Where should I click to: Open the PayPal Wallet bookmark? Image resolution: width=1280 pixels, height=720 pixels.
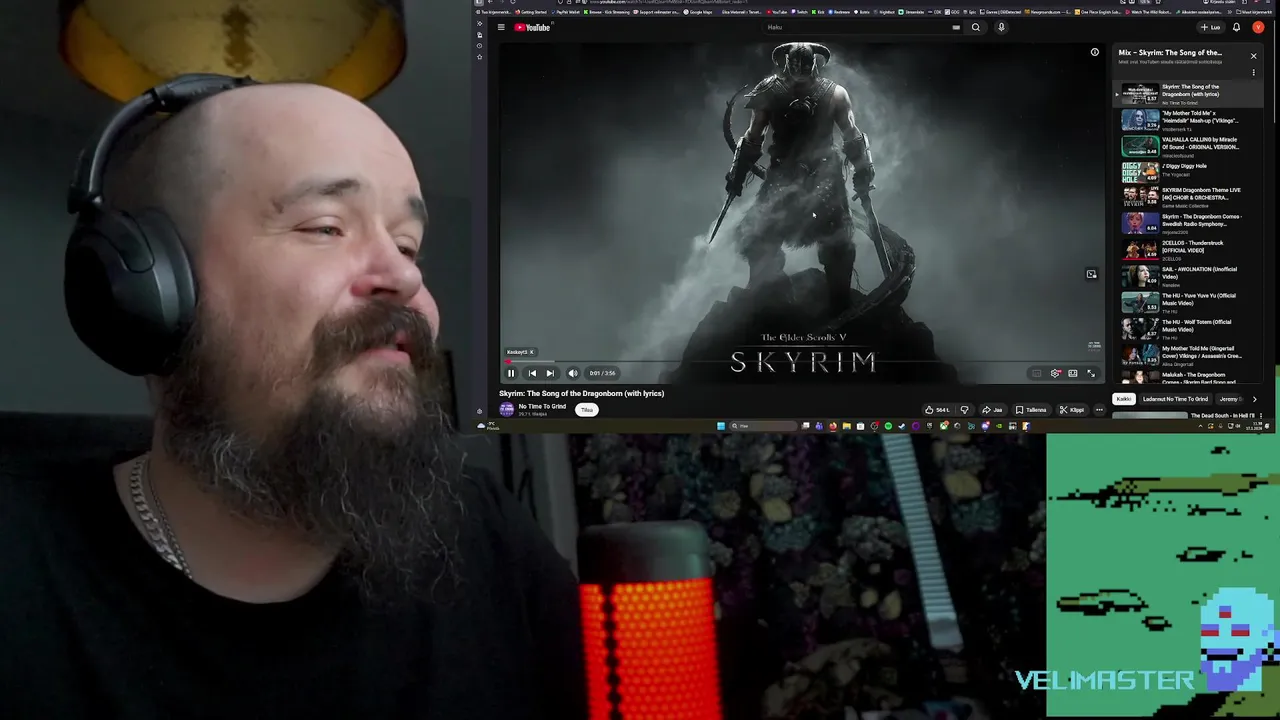[566, 12]
